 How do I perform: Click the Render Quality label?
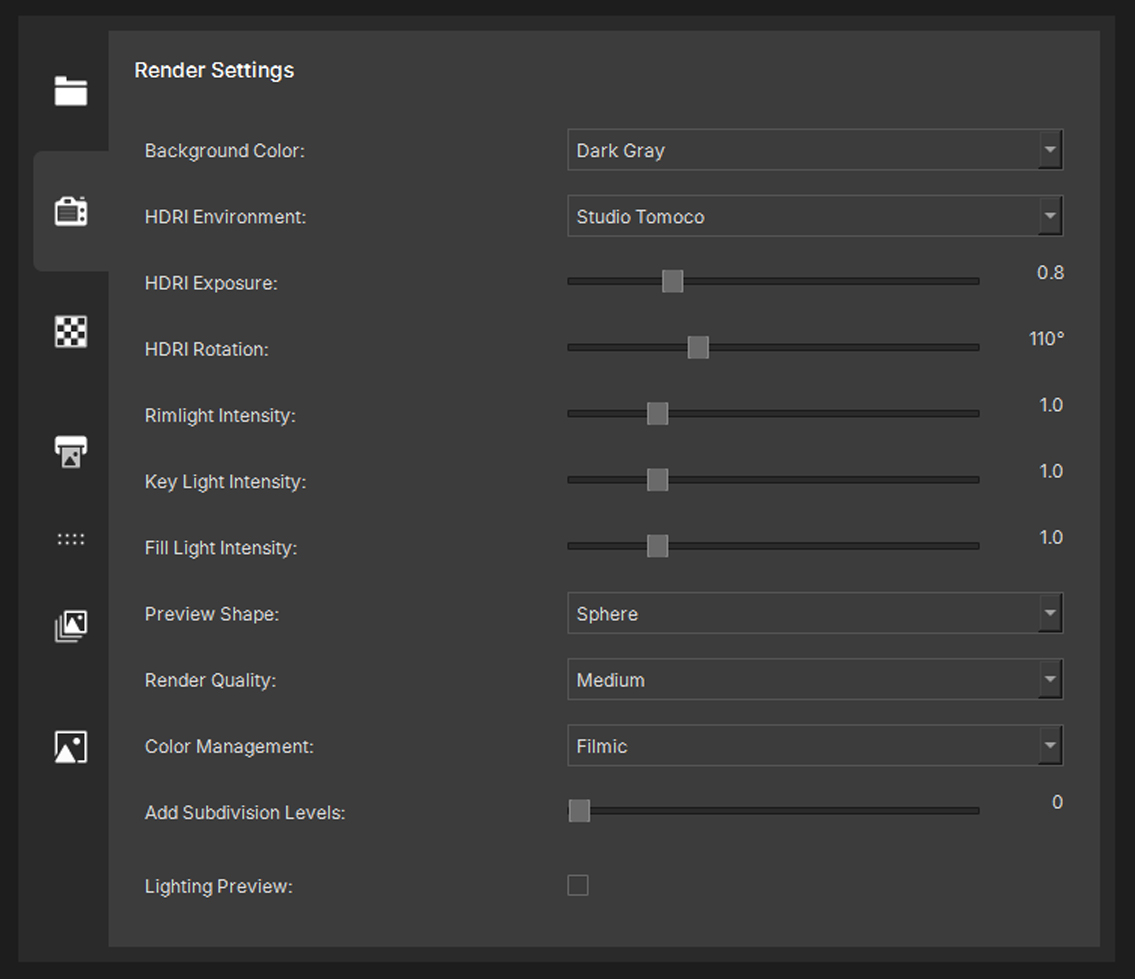(210, 680)
